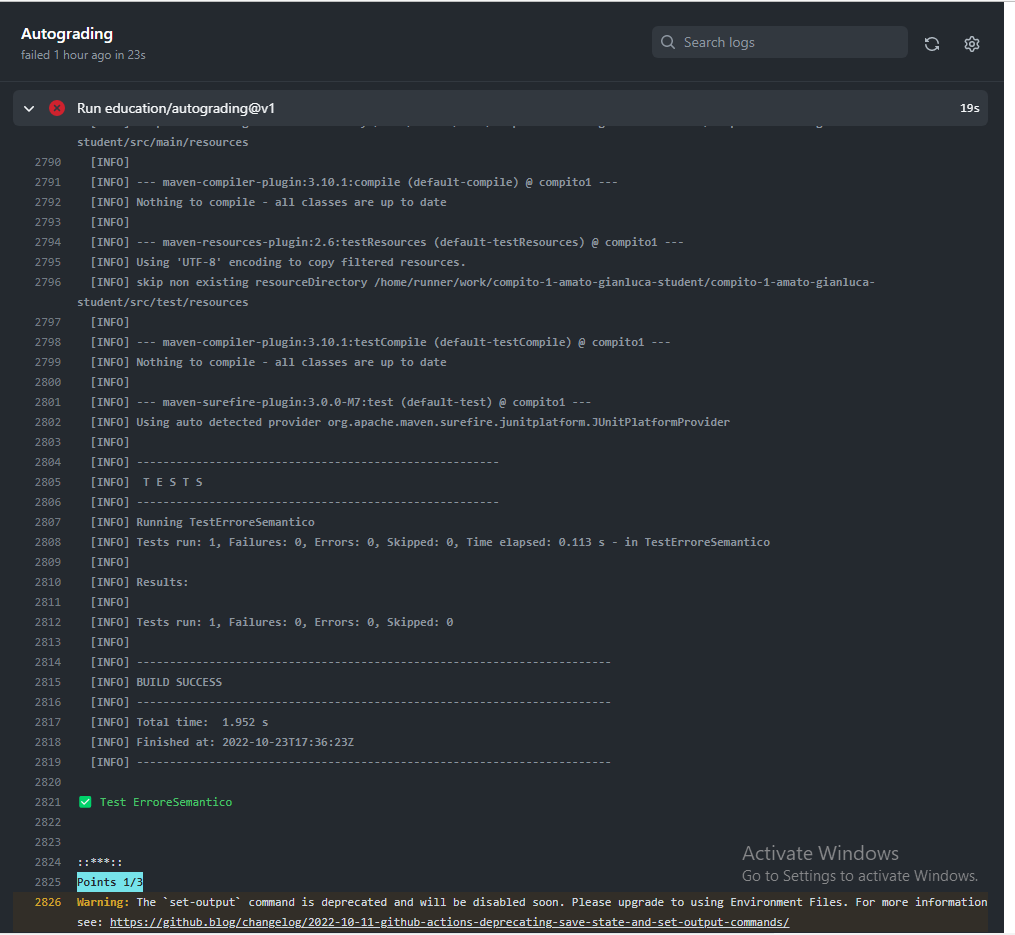Click 'Using auto detected provider' log line
Viewport: 1015px width, 935px height.
click(x=410, y=422)
